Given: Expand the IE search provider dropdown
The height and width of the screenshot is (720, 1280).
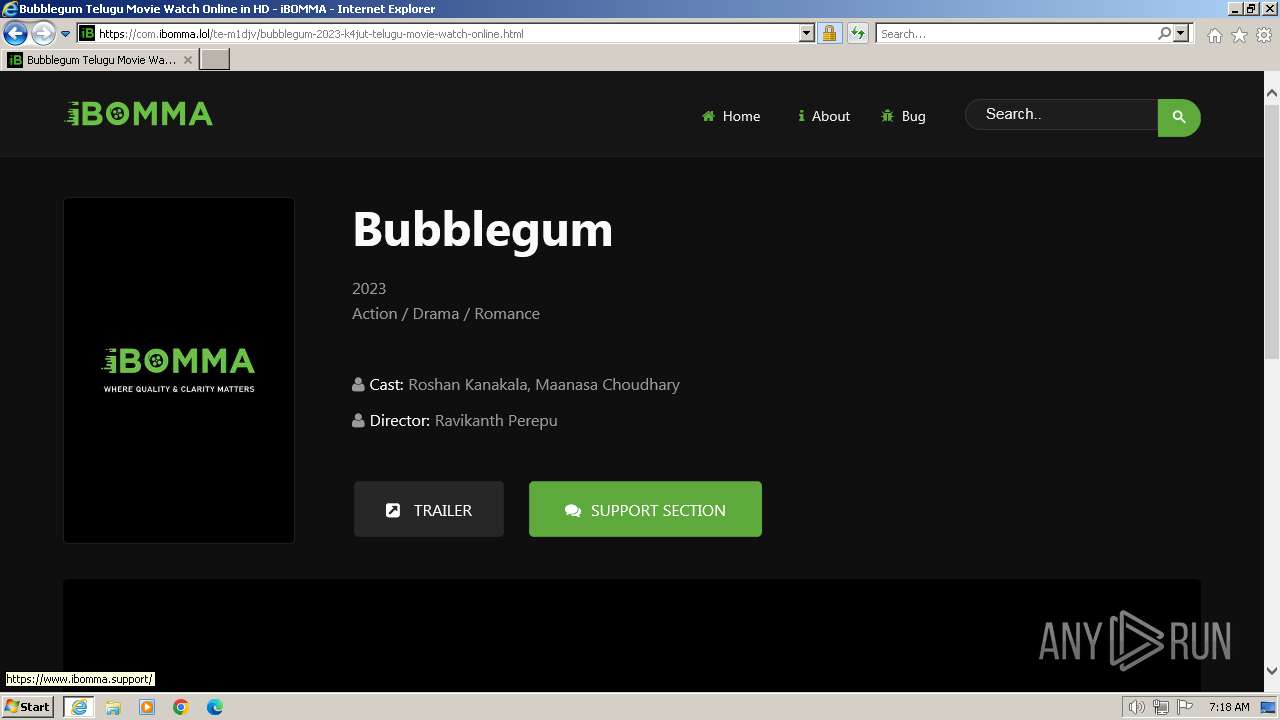Looking at the screenshot, I should point(1181,33).
